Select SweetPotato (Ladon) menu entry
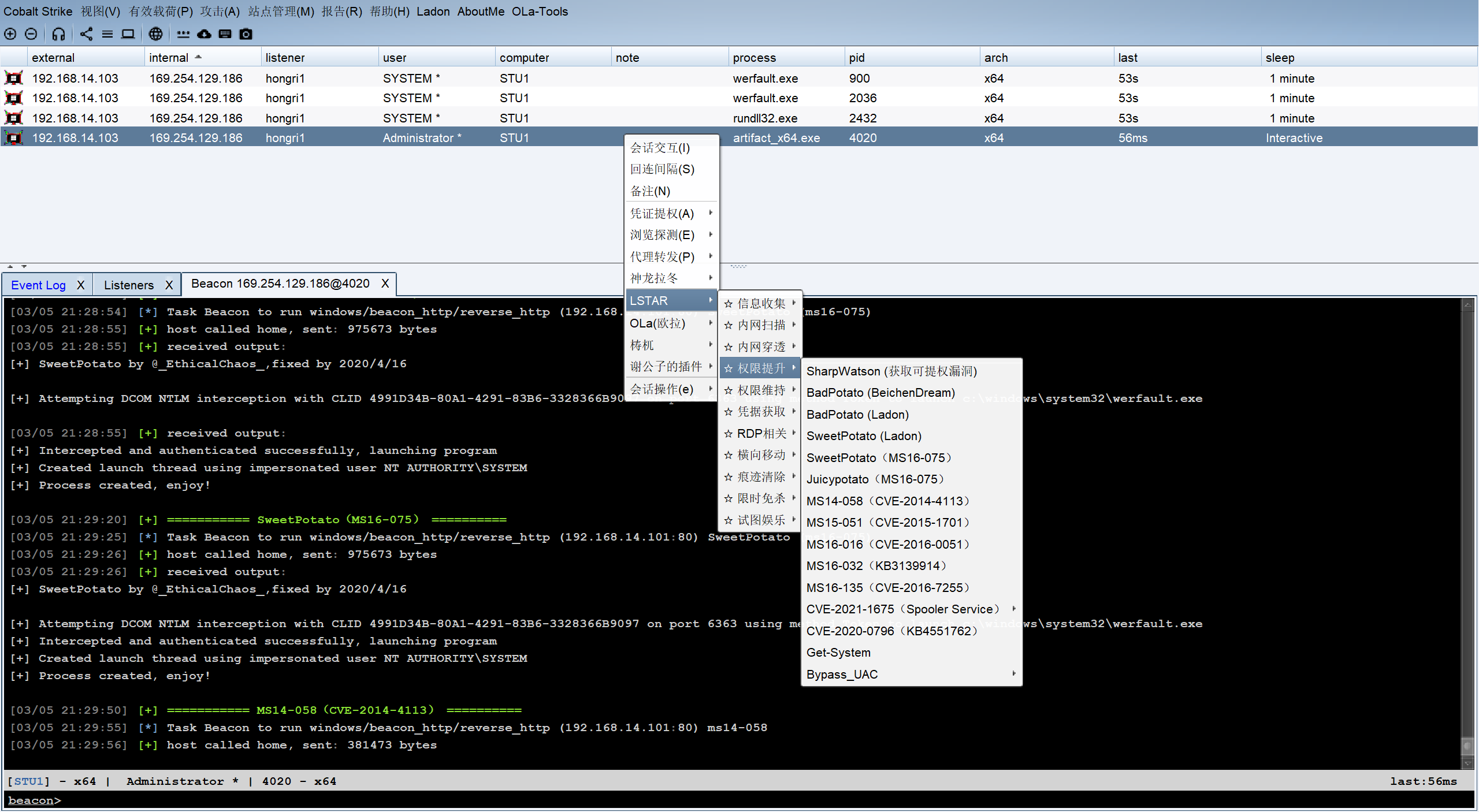The image size is (1479, 812). [x=864, y=435]
